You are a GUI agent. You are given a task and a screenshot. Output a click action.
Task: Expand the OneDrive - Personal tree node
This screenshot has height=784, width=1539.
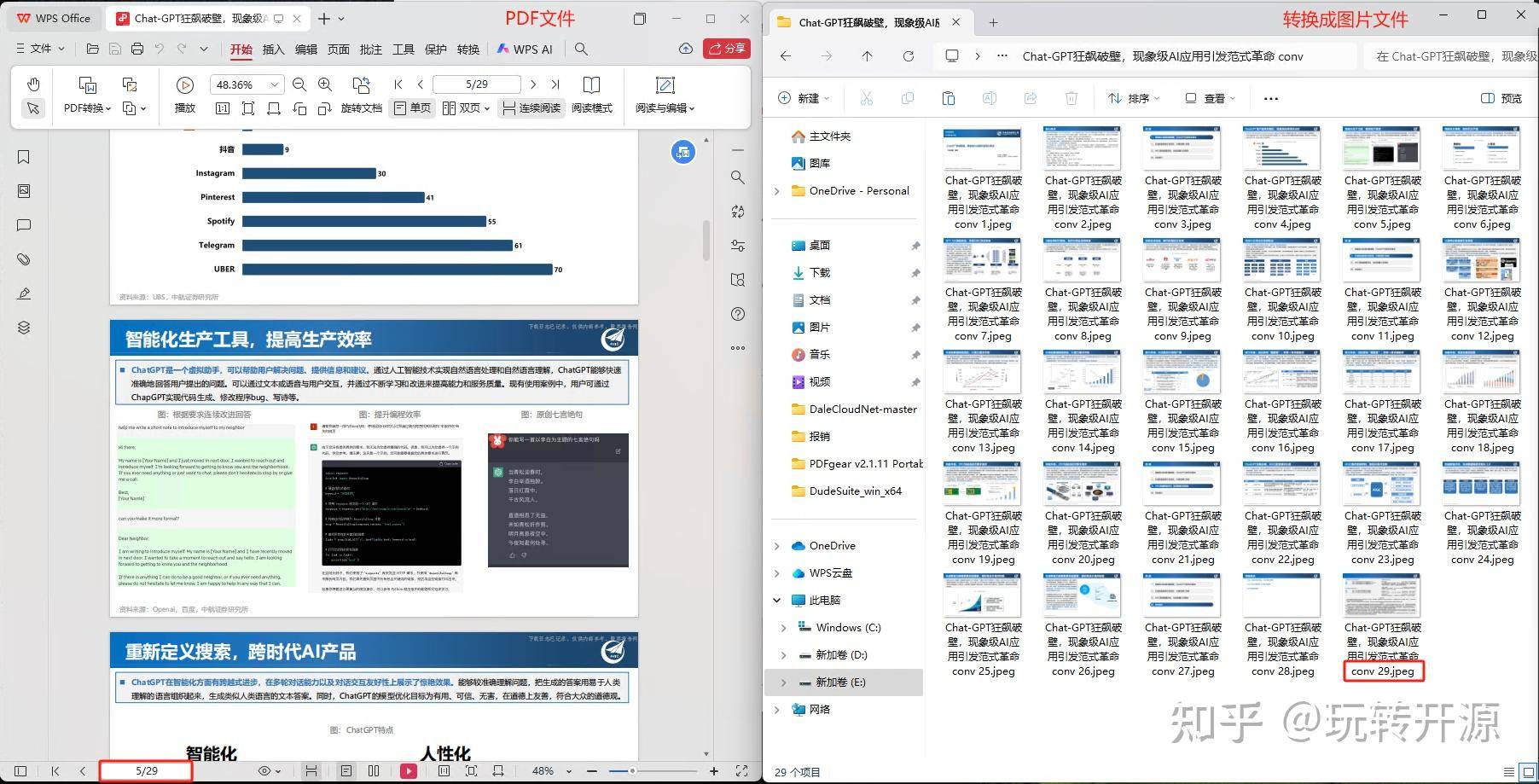[777, 191]
